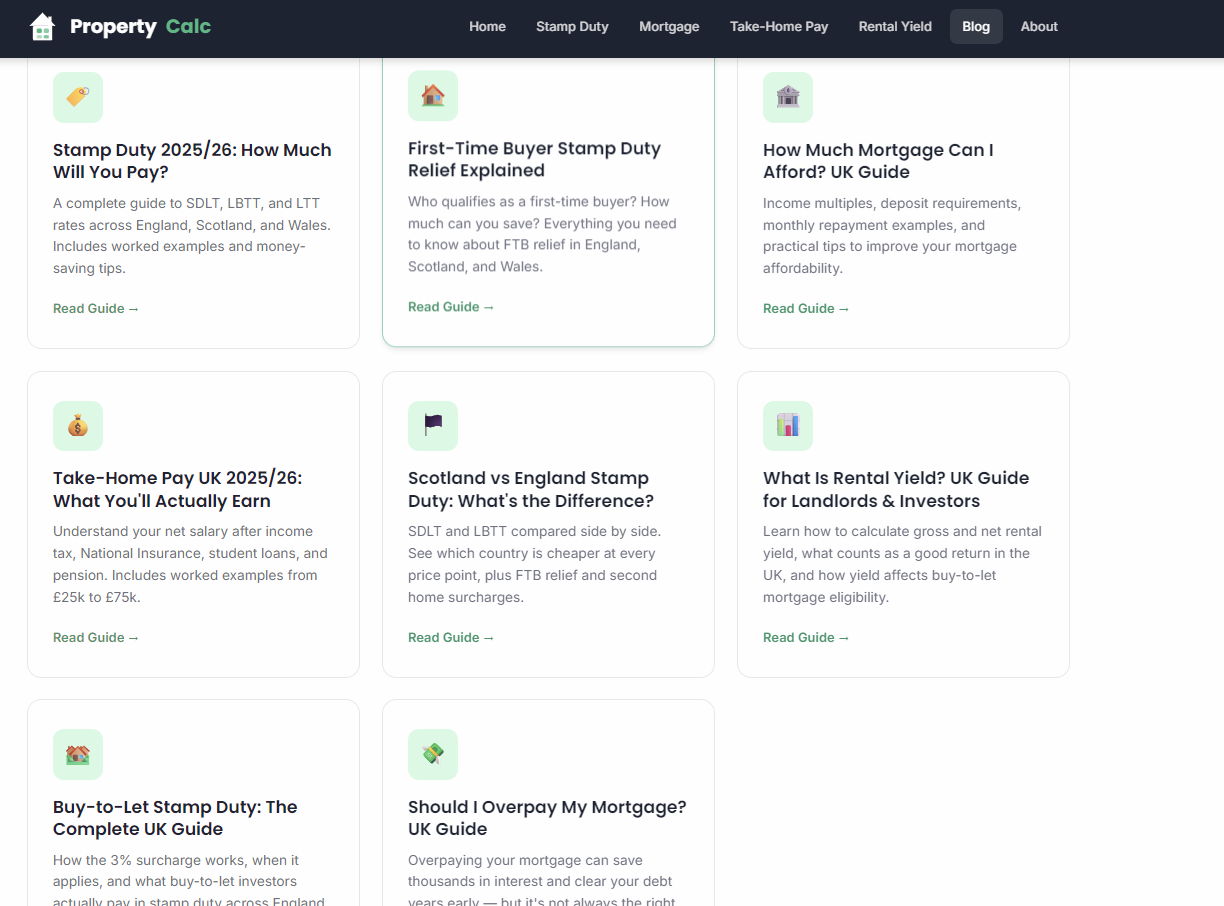
Task: Click the Property Calc brand name text
Action: click(140, 27)
